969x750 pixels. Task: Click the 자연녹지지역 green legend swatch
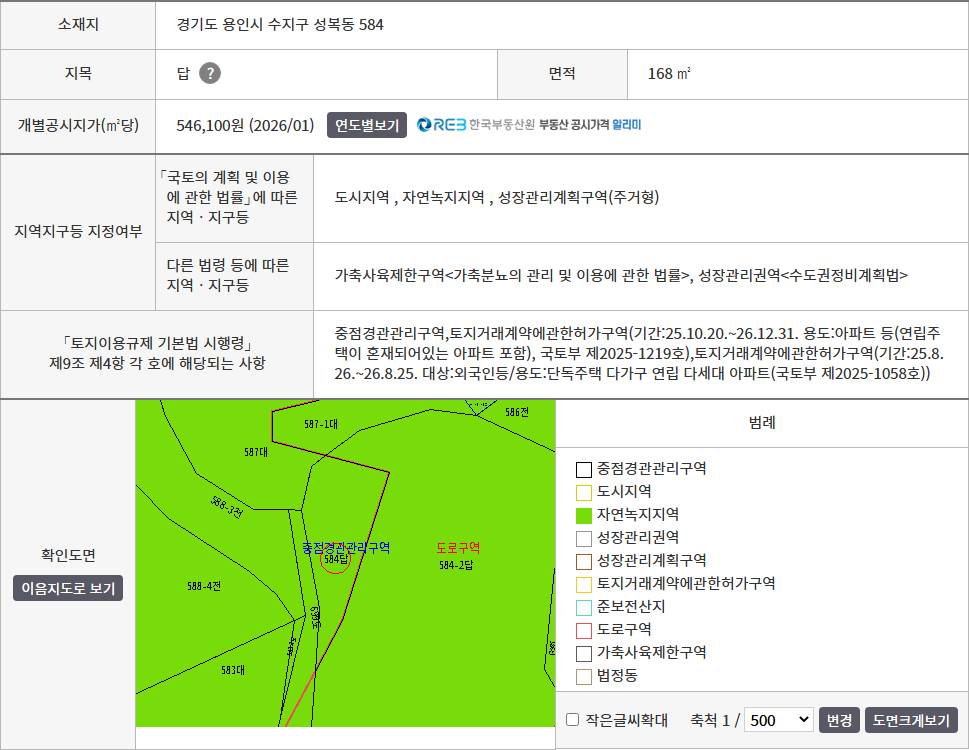click(583, 515)
